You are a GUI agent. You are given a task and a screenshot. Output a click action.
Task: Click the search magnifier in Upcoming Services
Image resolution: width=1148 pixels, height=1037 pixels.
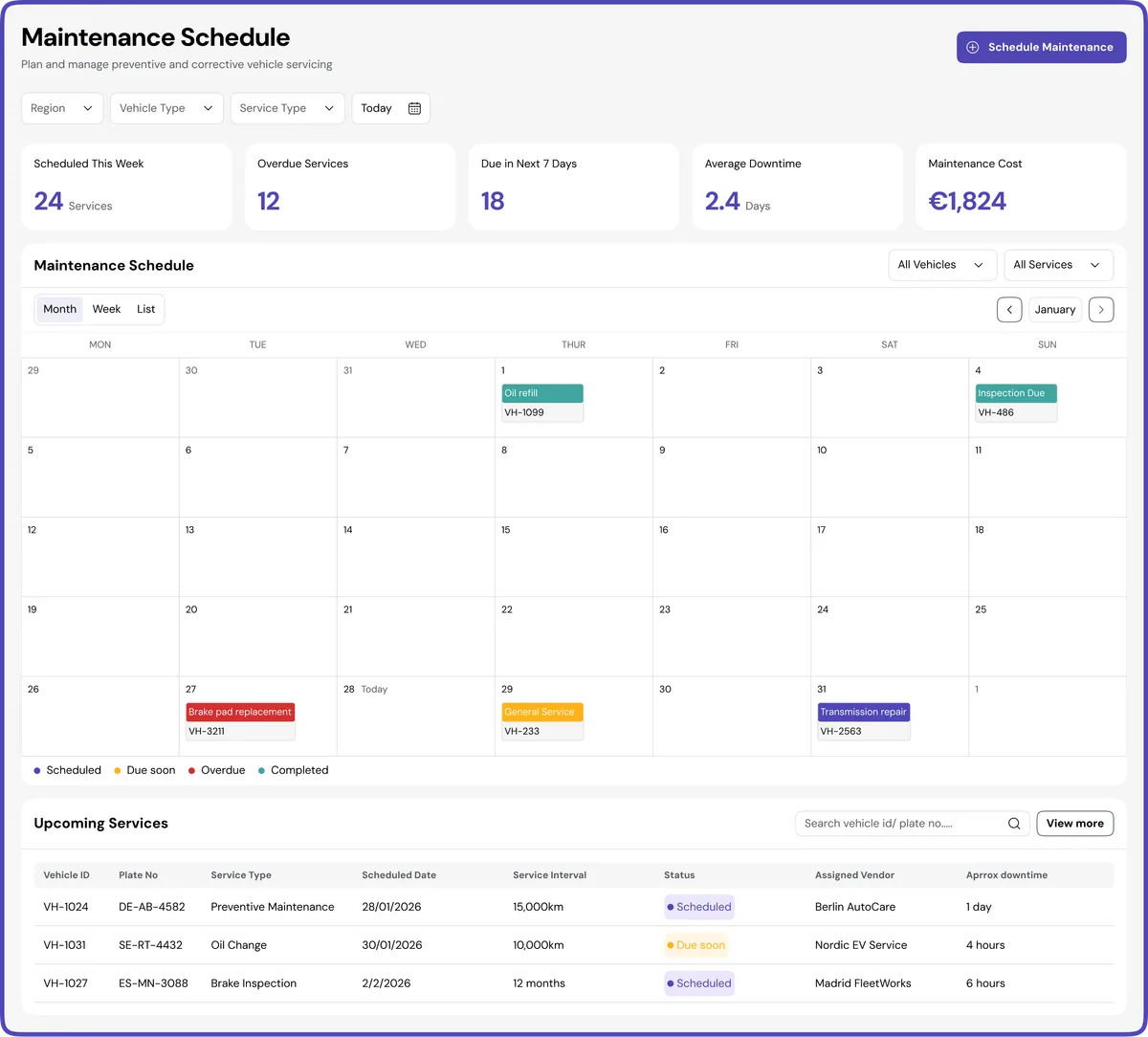click(1013, 823)
